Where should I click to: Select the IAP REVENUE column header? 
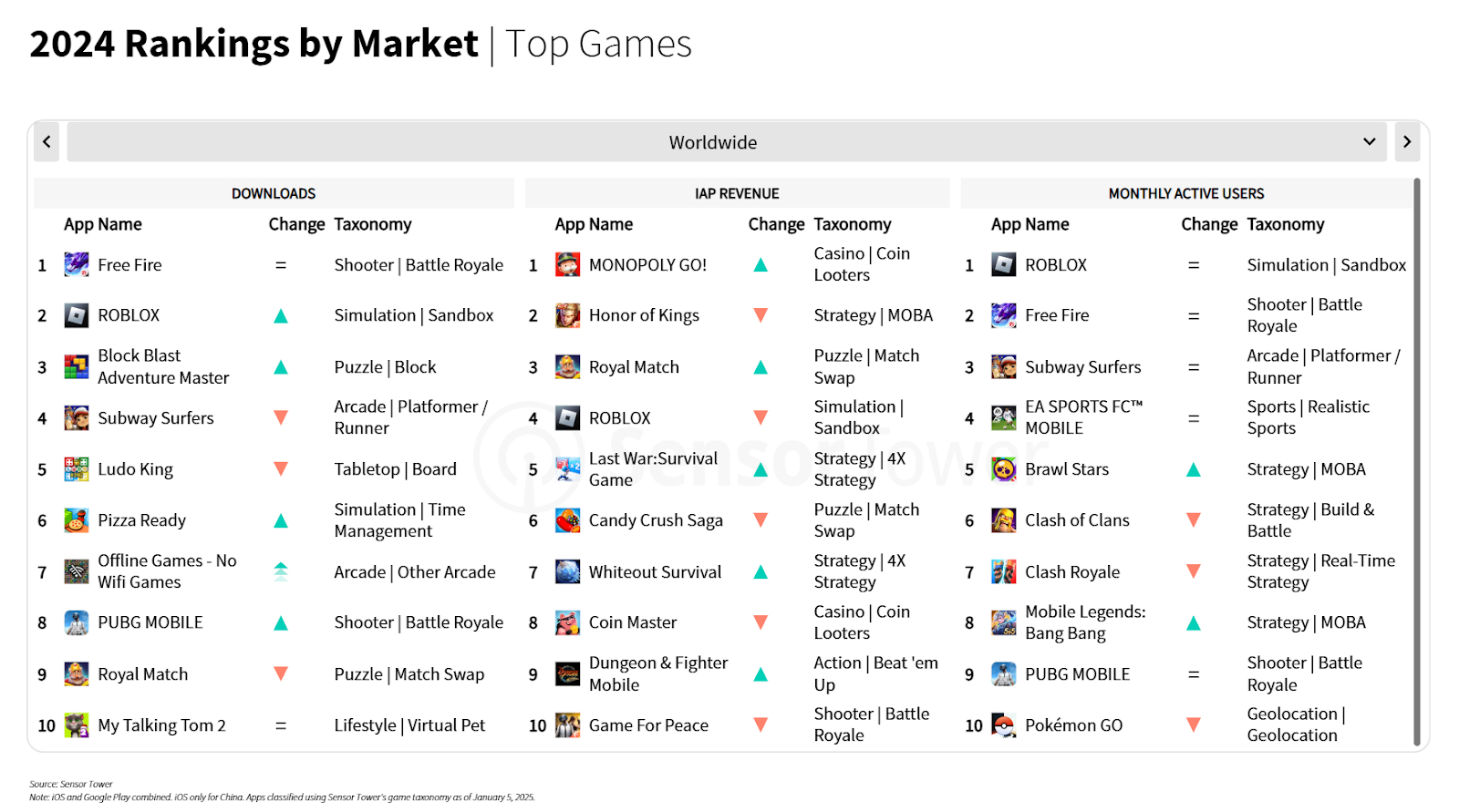[x=737, y=193]
